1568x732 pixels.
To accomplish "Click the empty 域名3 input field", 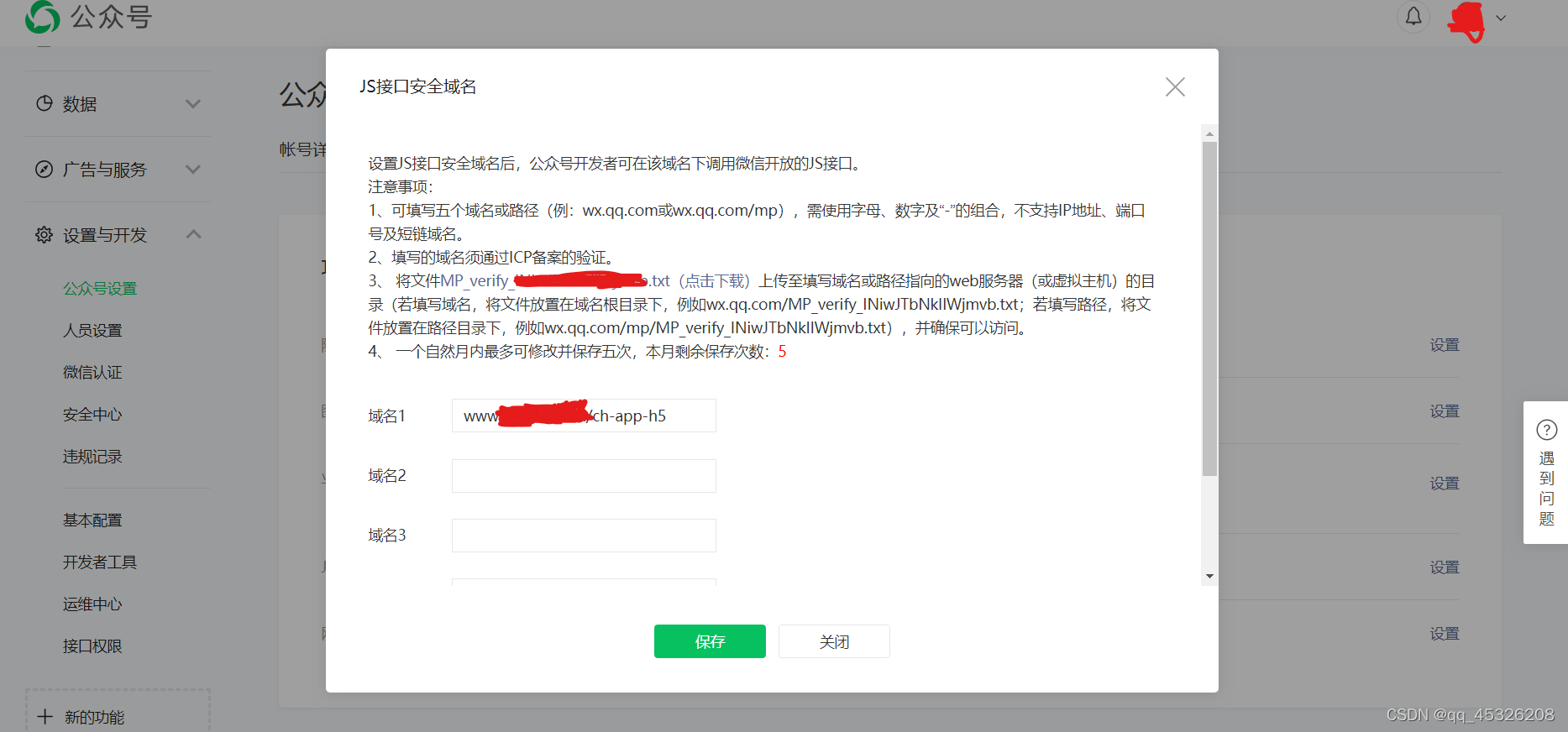I will coord(584,536).
